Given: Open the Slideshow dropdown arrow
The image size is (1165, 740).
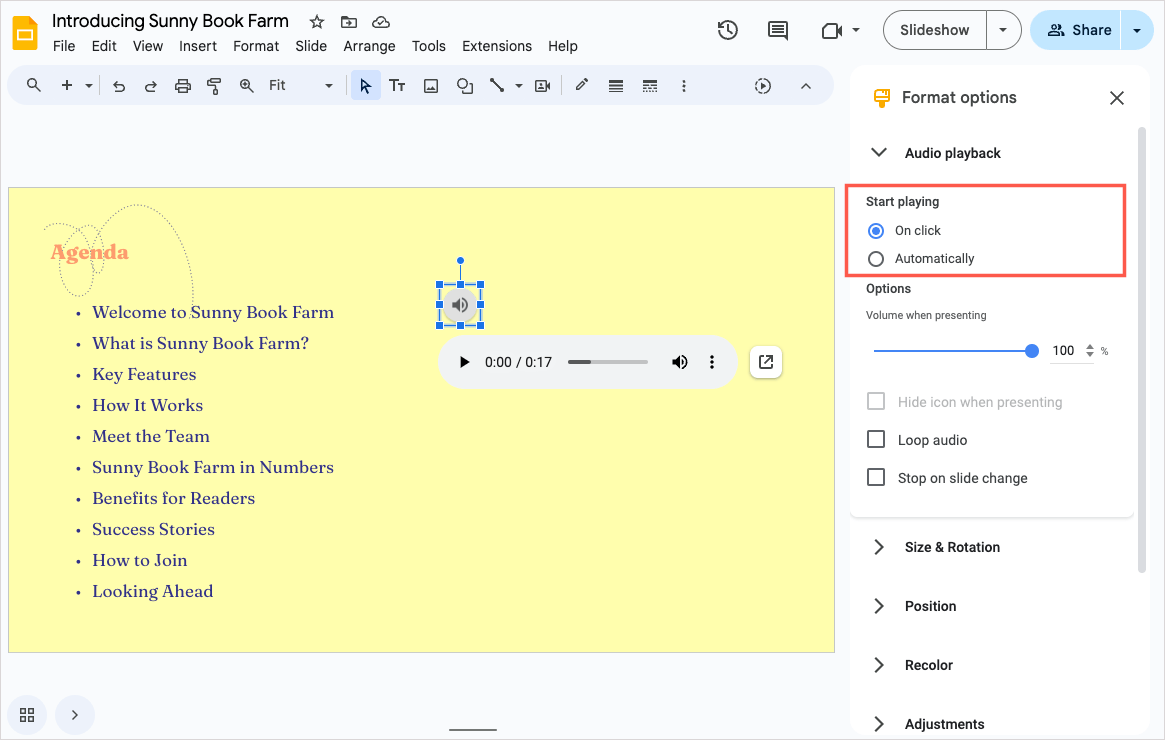Looking at the screenshot, I should [1003, 30].
